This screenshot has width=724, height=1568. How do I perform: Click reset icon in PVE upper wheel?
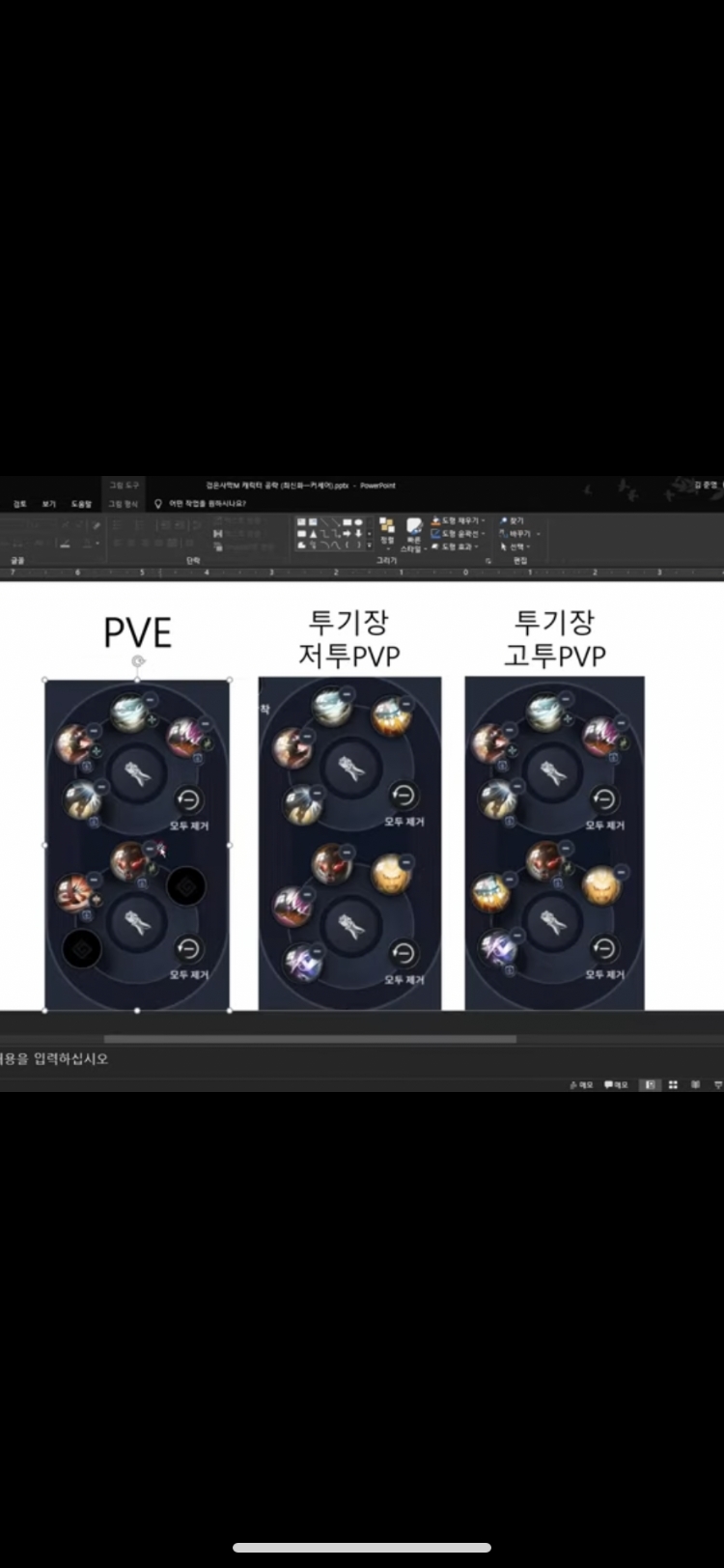188,800
